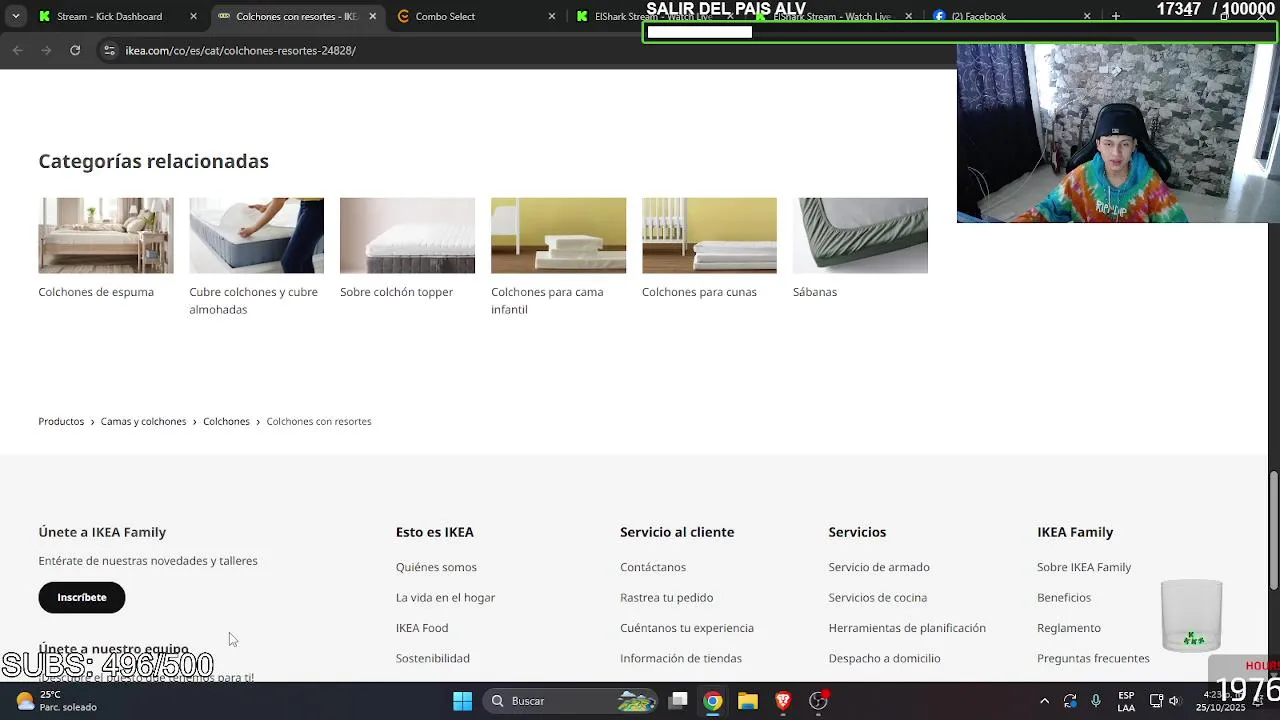The width and height of the screenshot is (1280, 720).
Task: Go forward in browser history
Action: (46, 50)
